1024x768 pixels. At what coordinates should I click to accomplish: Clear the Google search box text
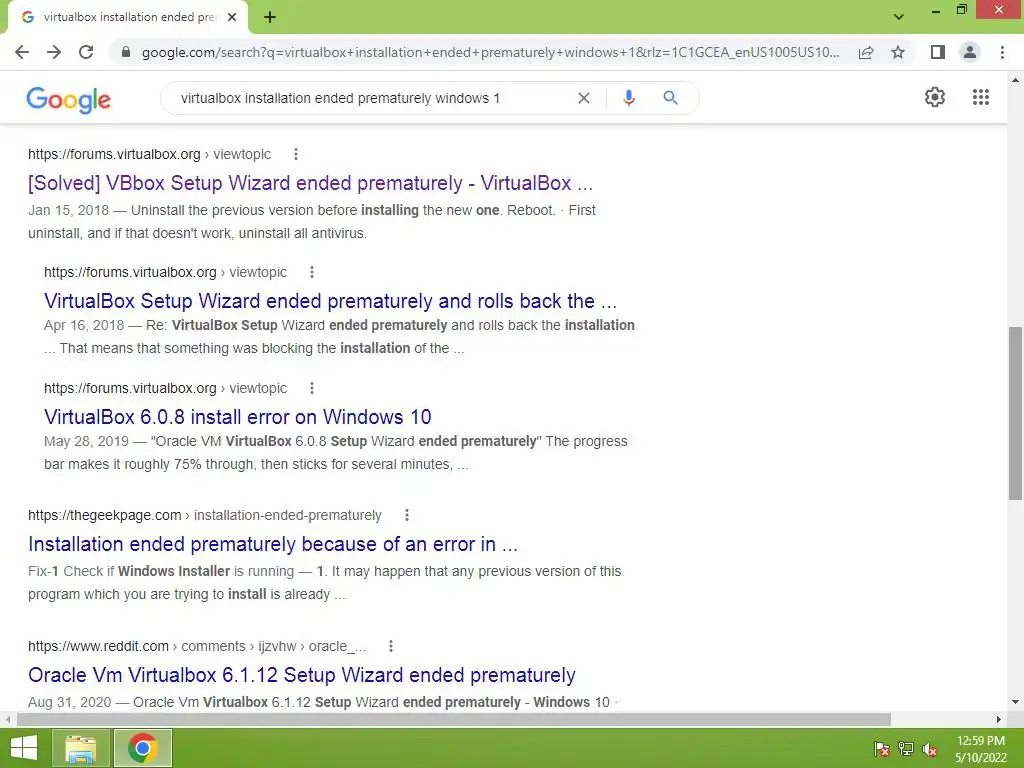point(584,98)
